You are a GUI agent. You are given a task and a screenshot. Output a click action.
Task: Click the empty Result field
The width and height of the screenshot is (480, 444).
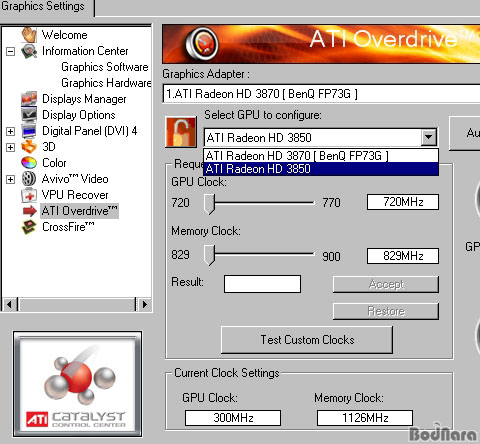(262, 284)
